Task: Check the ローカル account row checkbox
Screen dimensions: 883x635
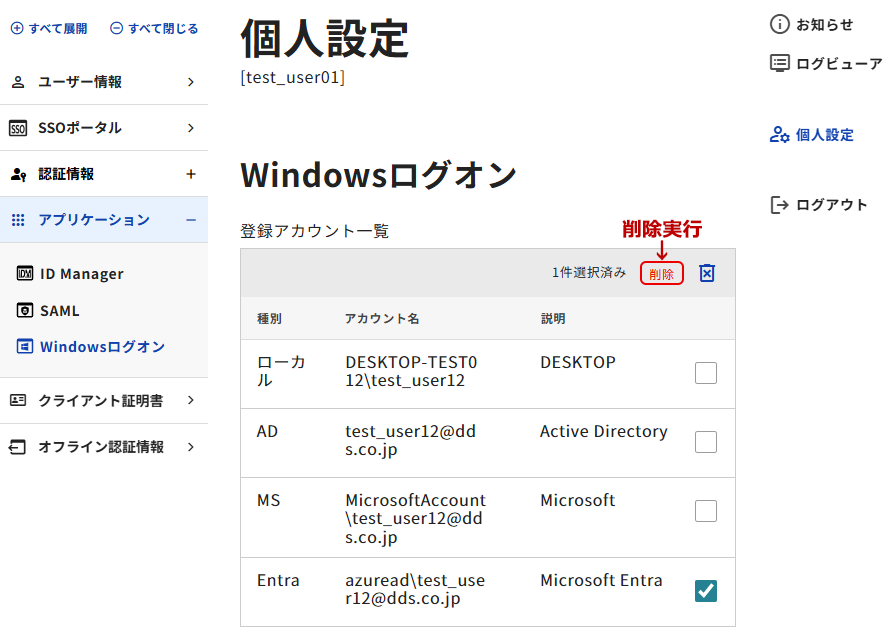Action: click(x=706, y=373)
